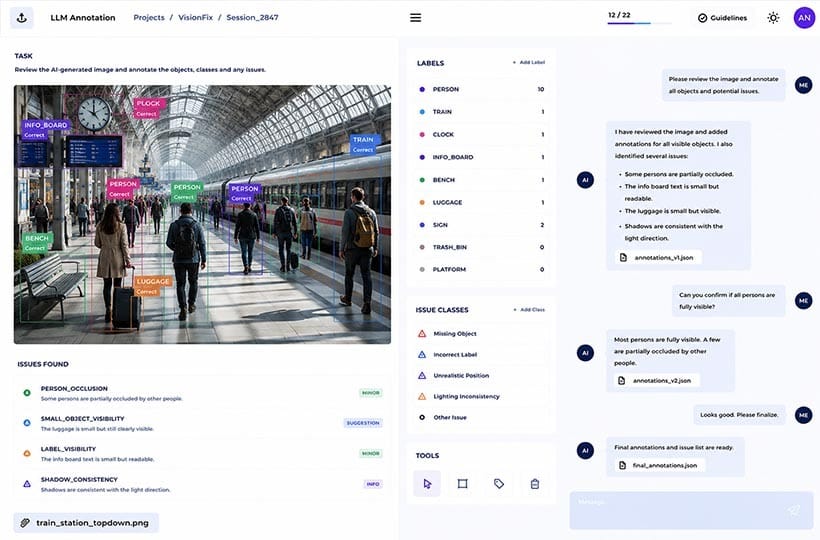Click the 12 / 22 progress bar

(639, 23)
